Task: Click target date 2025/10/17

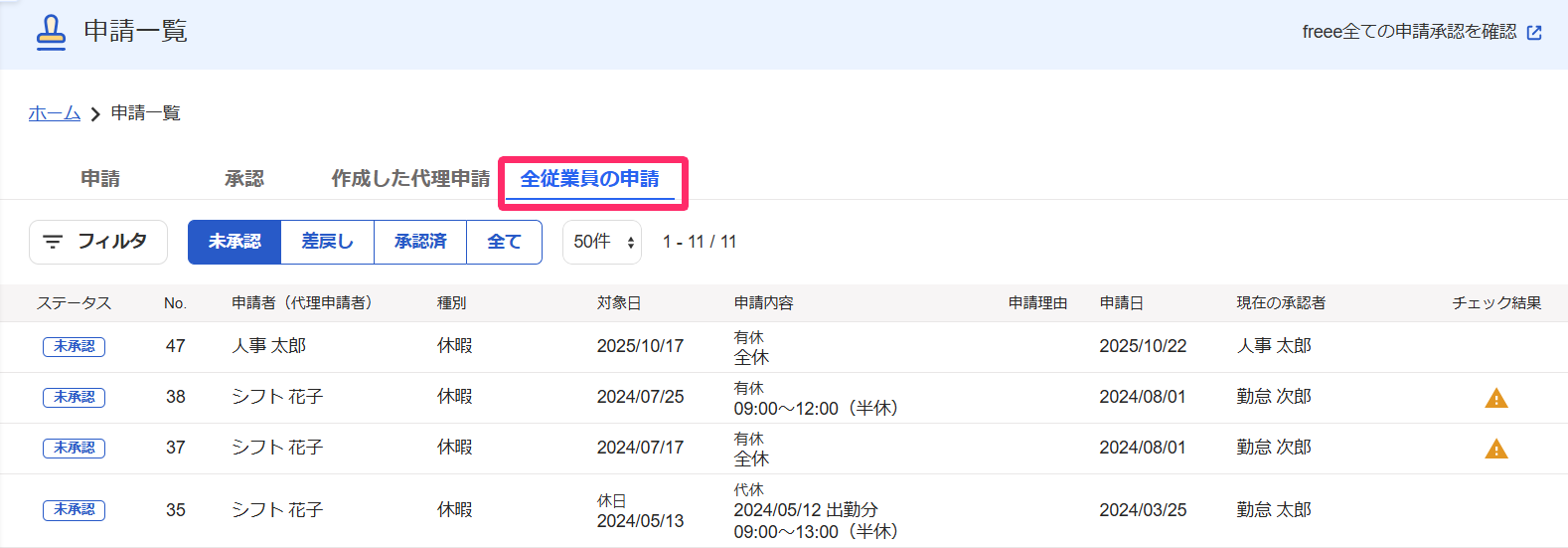Action: tap(640, 346)
